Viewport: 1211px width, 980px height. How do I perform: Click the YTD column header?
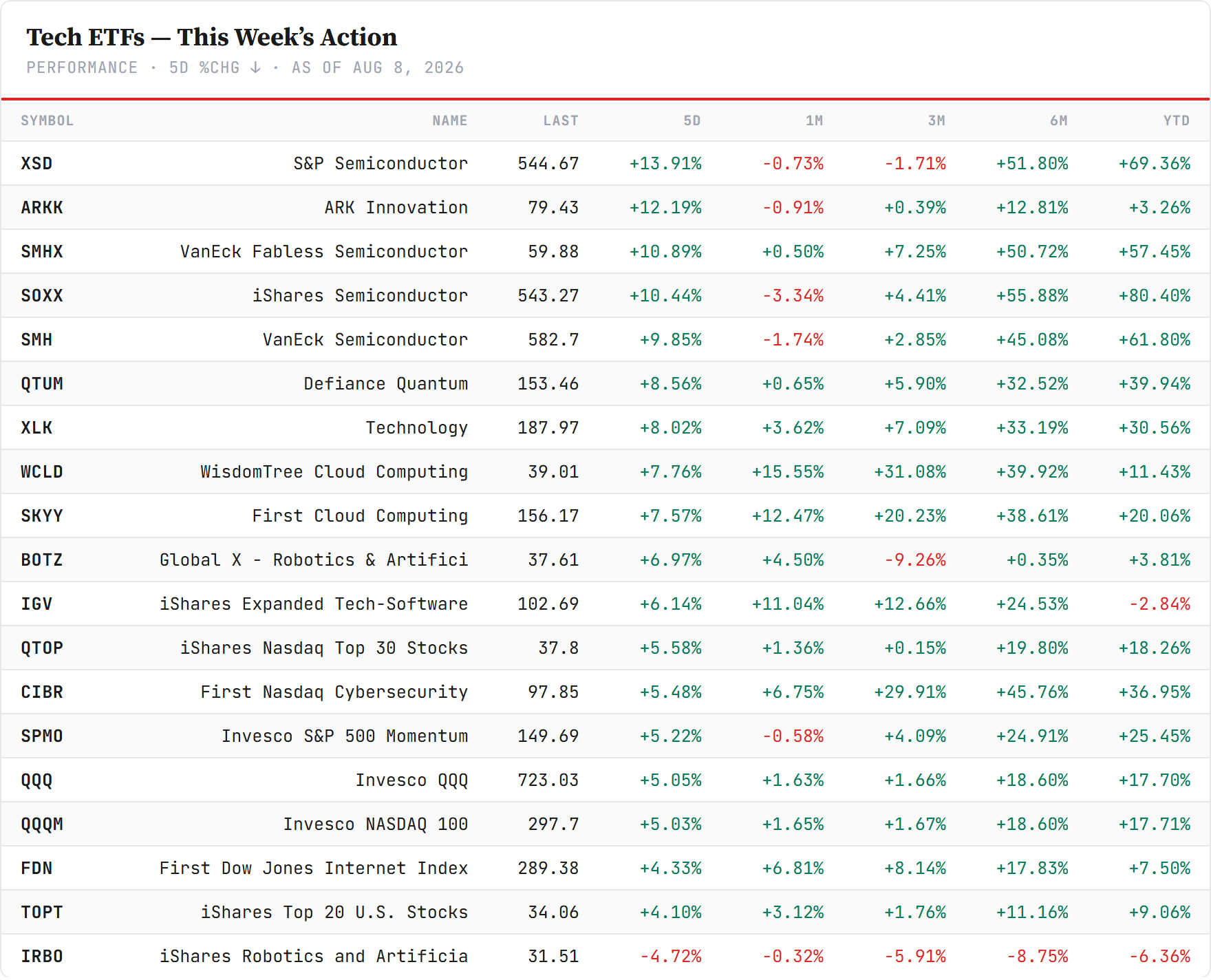tap(1177, 120)
